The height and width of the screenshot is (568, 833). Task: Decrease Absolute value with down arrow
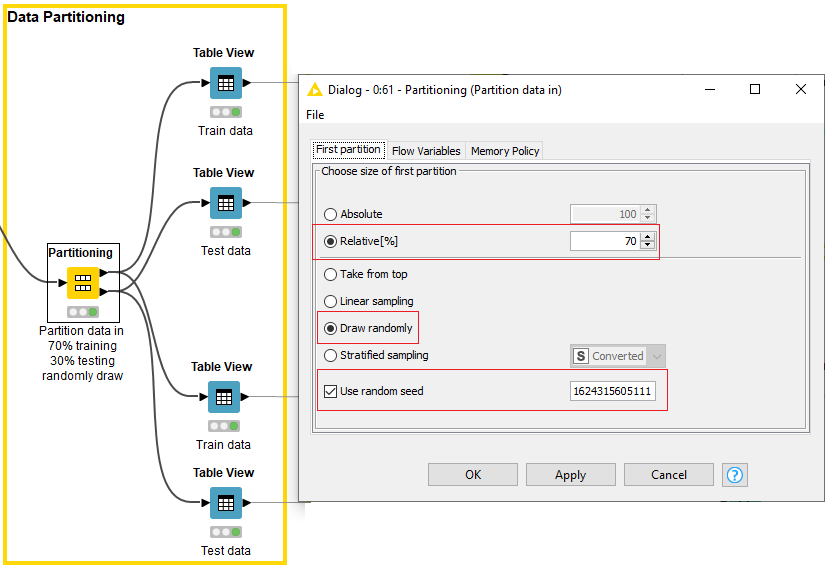point(647,218)
